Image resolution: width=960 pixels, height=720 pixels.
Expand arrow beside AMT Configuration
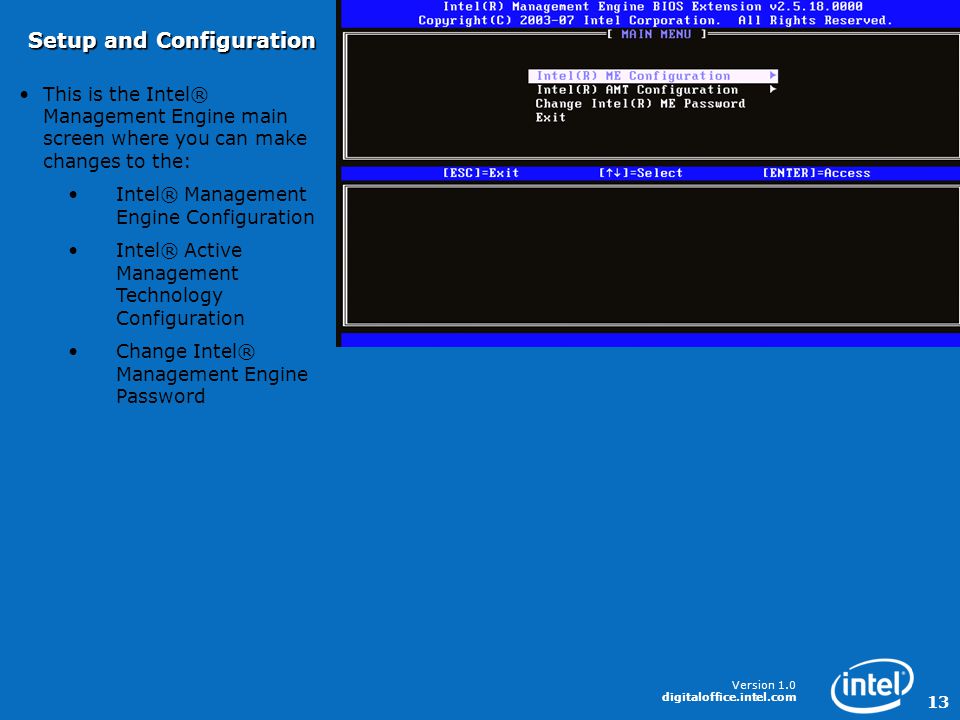[x=773, y=89]
